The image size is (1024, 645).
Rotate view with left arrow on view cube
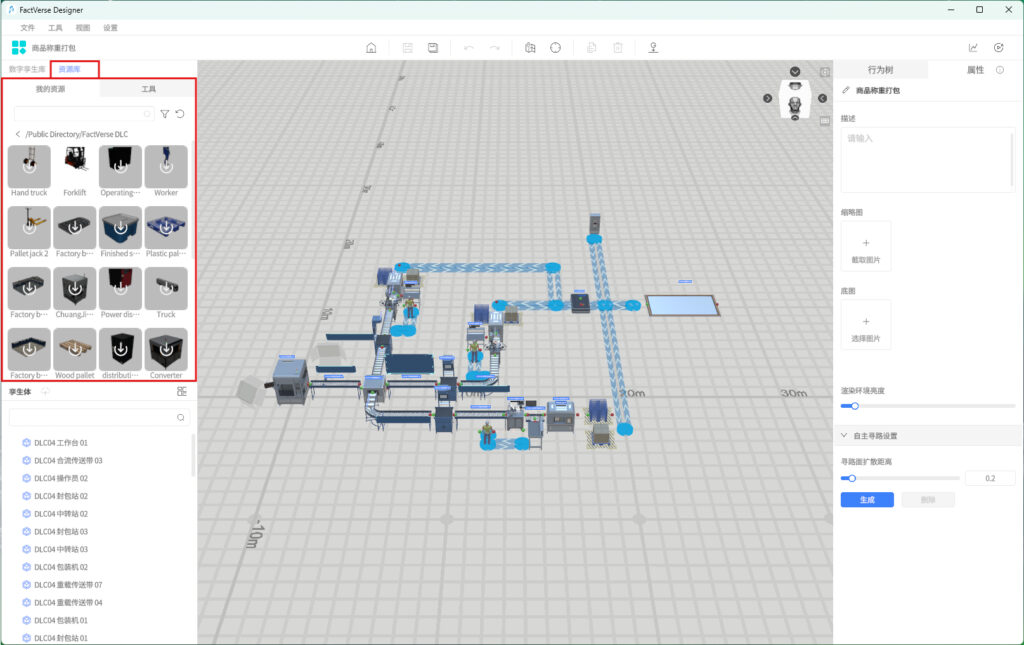[x=822, y=98]
